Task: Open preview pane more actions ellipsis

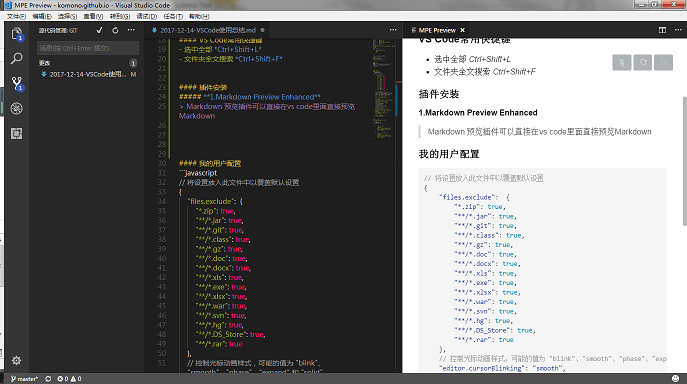Action: pyautogui.click(x=678, y=30)
